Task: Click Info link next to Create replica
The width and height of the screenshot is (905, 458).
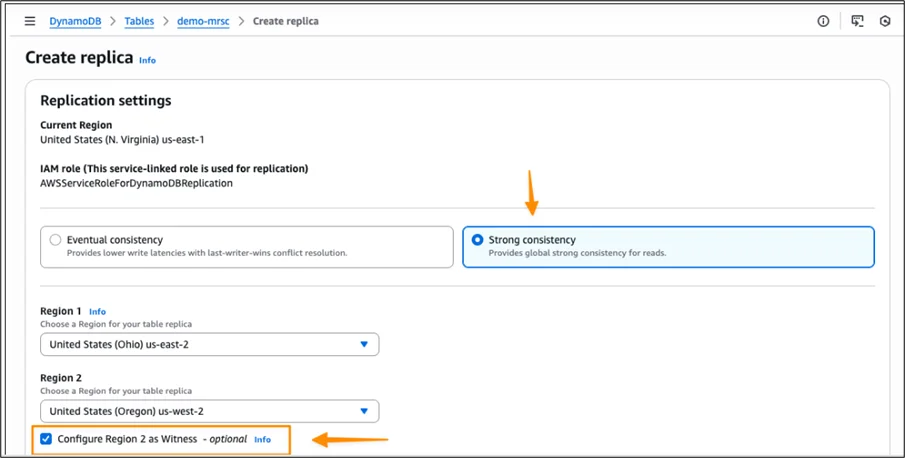Action: 147,60
